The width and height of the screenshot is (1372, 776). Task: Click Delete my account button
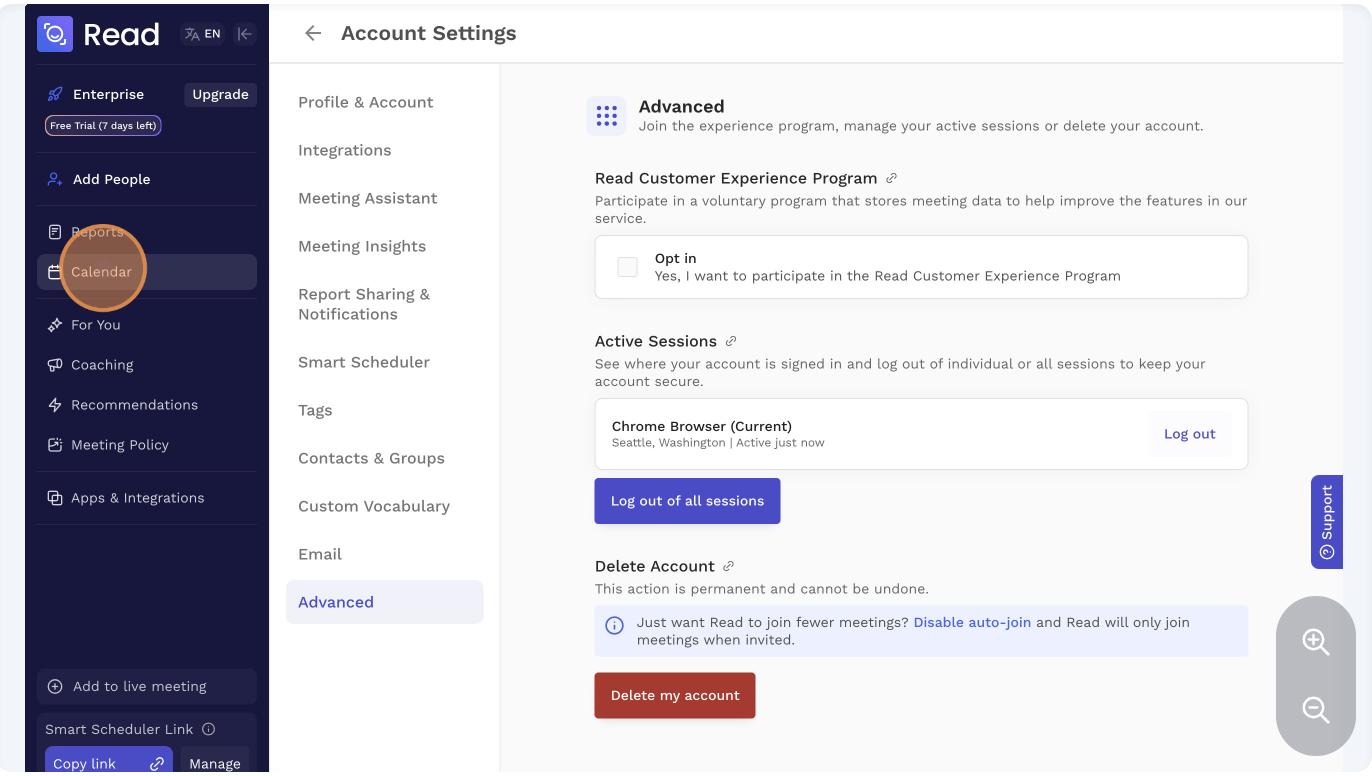click(675, 695)
